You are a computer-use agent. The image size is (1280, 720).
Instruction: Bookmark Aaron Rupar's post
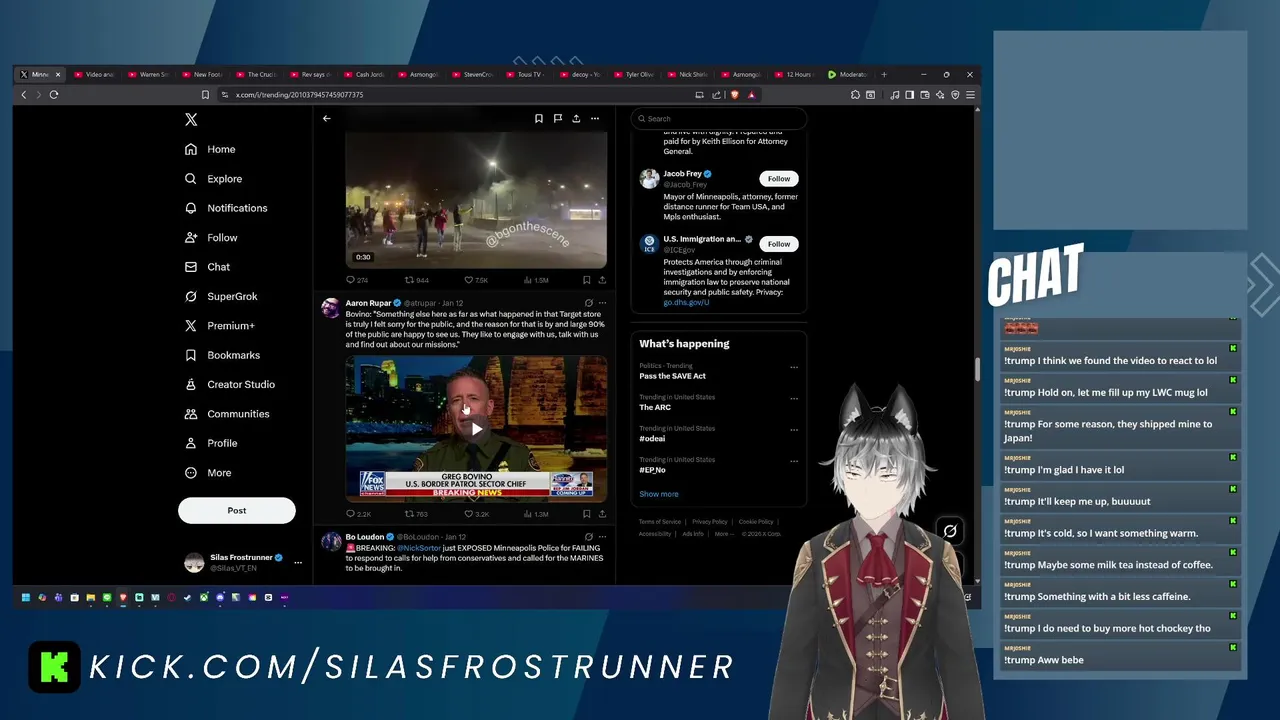pyautogui.click(x=586, y=514)
